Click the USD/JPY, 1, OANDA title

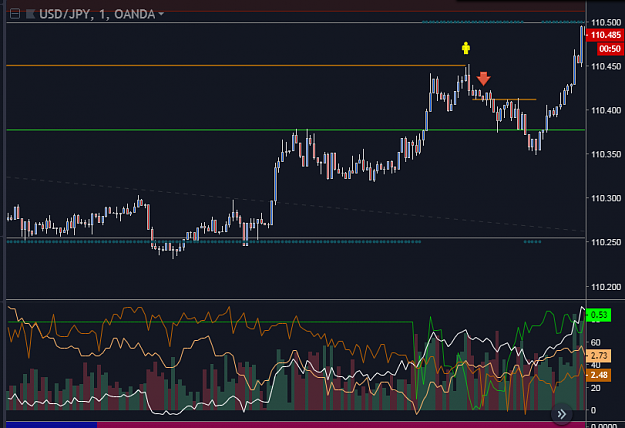click(x=97, y=14)
